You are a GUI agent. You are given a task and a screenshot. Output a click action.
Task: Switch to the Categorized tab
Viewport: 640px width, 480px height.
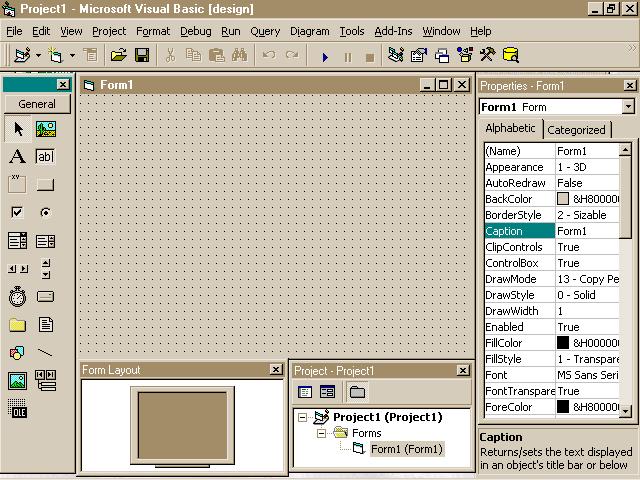click(576, 130)
